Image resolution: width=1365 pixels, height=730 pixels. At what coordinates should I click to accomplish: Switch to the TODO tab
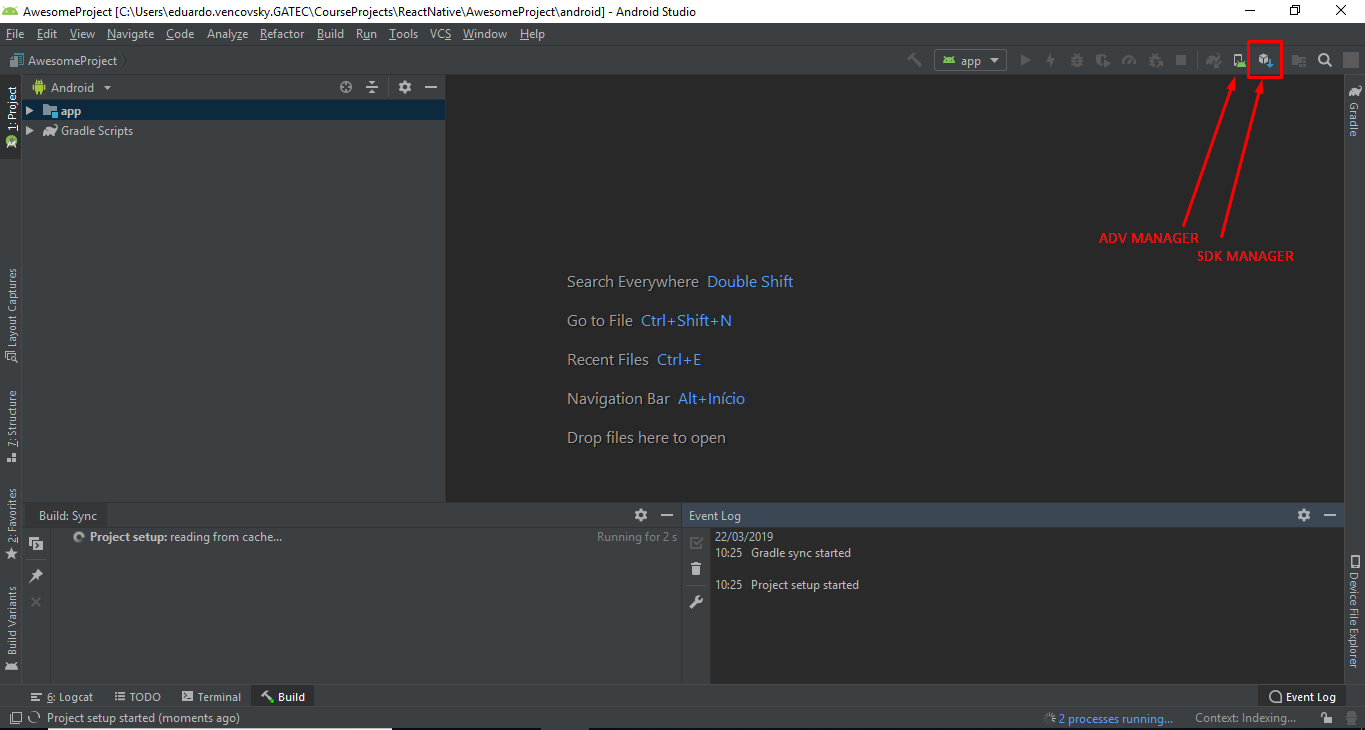pyautogui.click(x=138, y=697)
